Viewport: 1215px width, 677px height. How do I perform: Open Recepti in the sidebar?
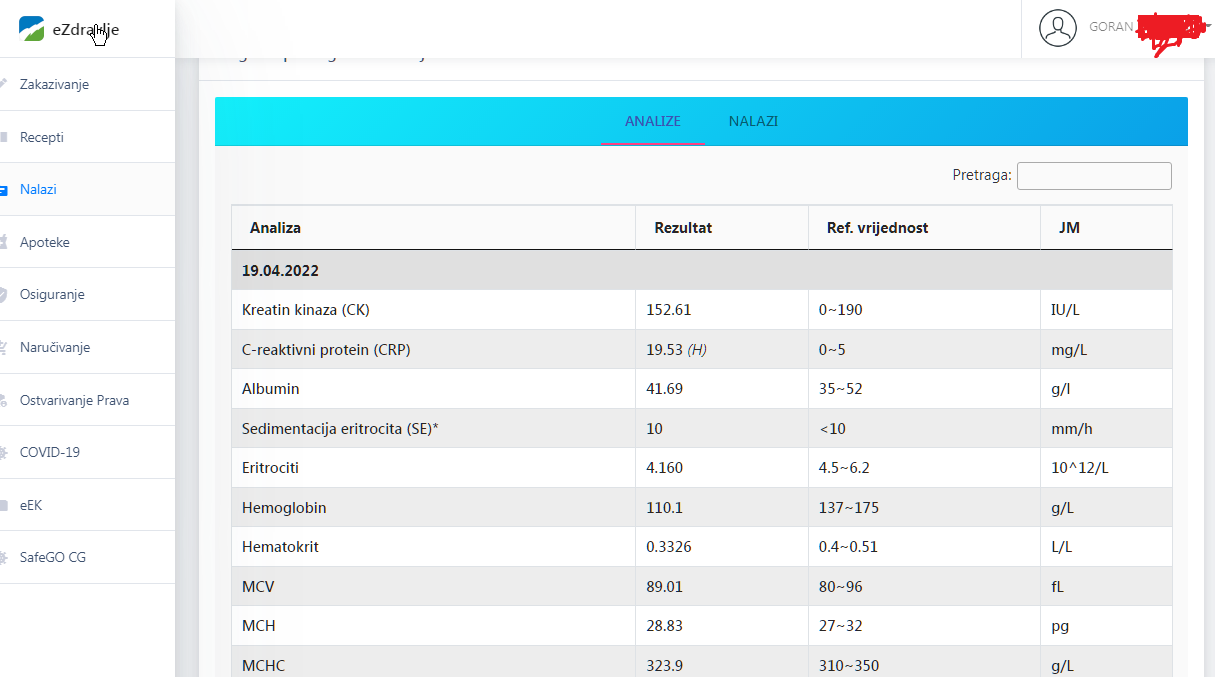pyautogui.click(x=42, y=137)
